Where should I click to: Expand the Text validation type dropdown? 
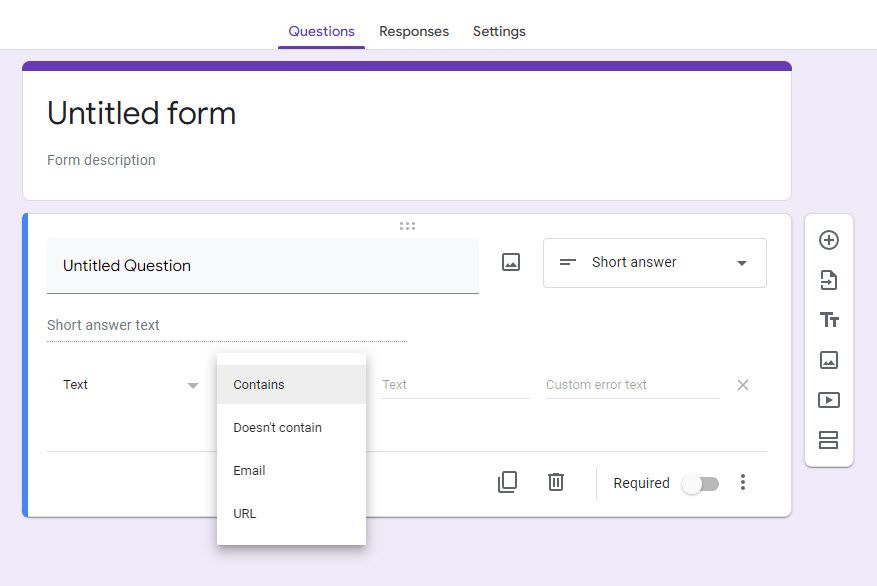(x=130, y=385)
